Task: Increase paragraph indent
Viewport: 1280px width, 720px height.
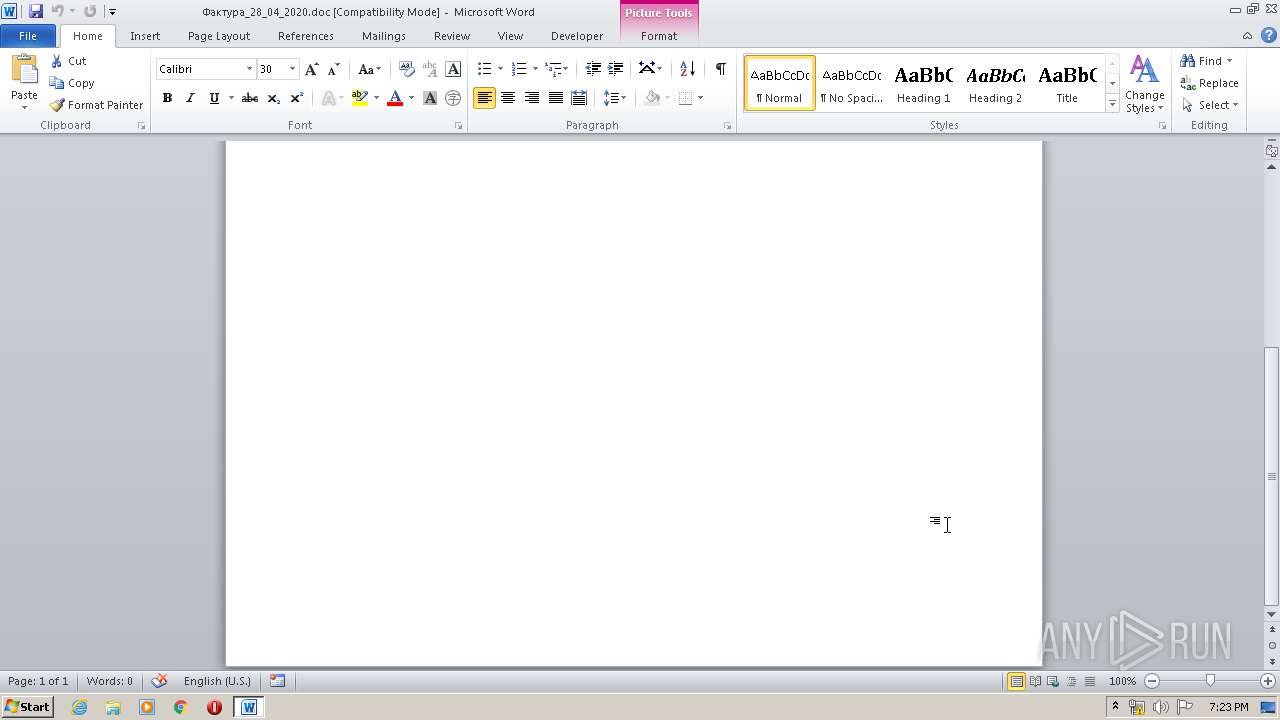Action: tap(616, 69)
